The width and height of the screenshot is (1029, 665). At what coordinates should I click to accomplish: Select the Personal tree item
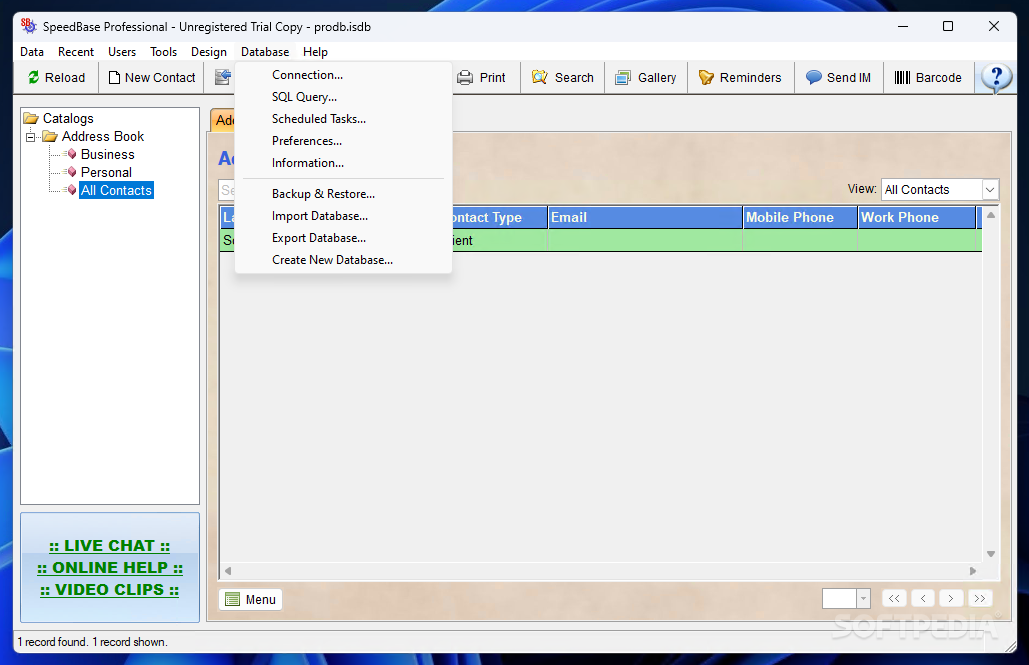(106, 172)
